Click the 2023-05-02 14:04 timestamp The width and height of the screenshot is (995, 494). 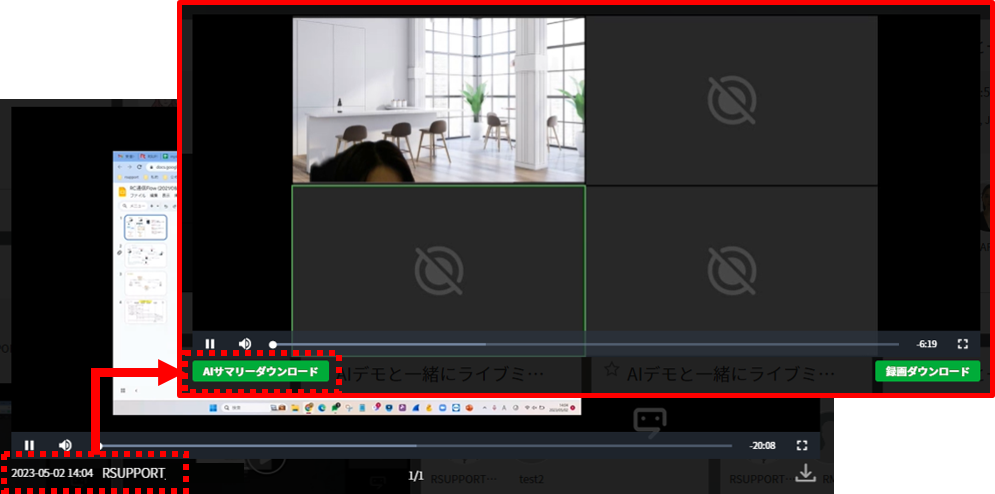[52, 473]
